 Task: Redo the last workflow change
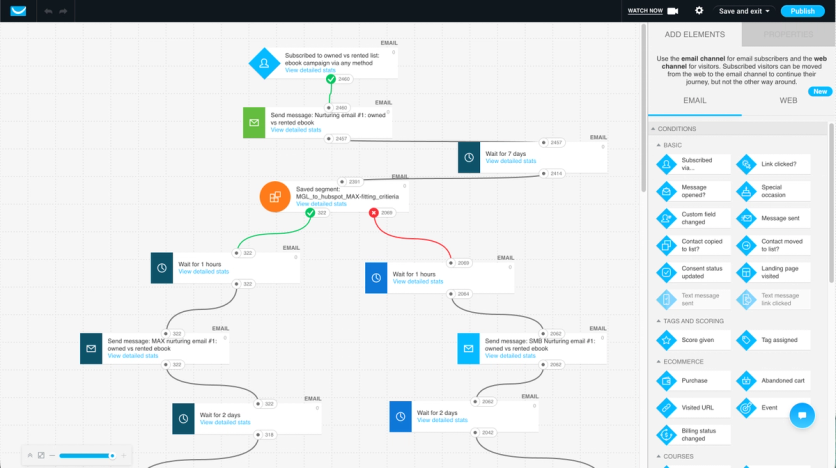pos(63,11)
